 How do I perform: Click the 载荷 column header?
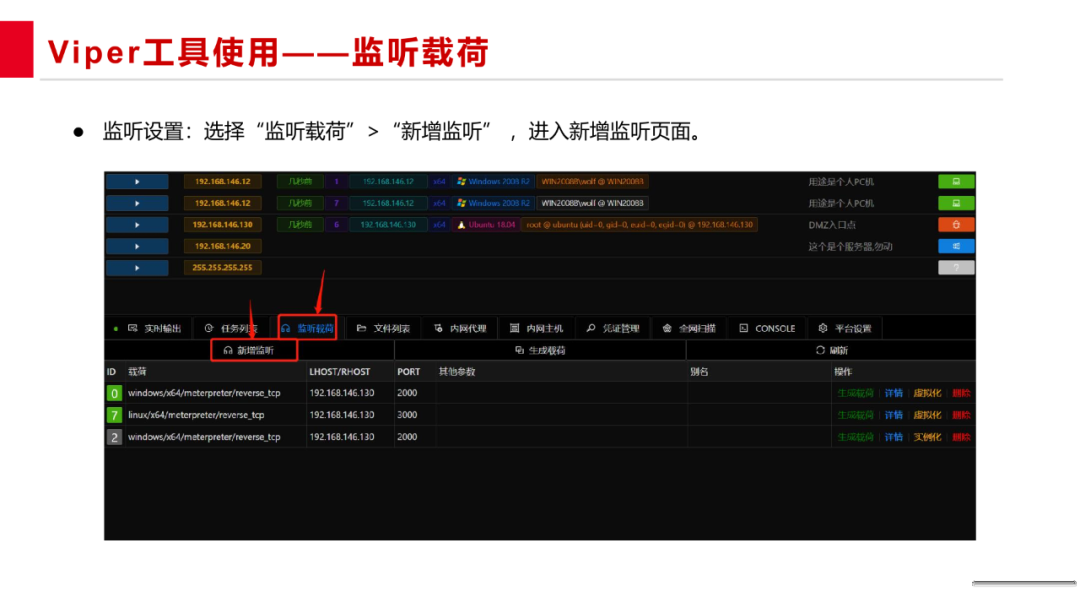[137, 372]
